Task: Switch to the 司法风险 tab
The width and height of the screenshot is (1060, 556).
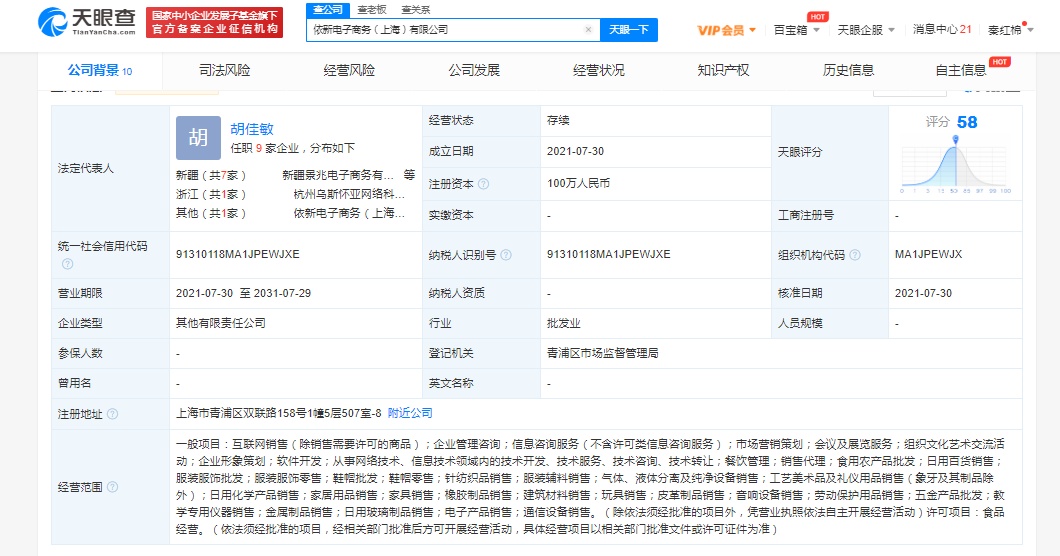Action: [224, 70]
